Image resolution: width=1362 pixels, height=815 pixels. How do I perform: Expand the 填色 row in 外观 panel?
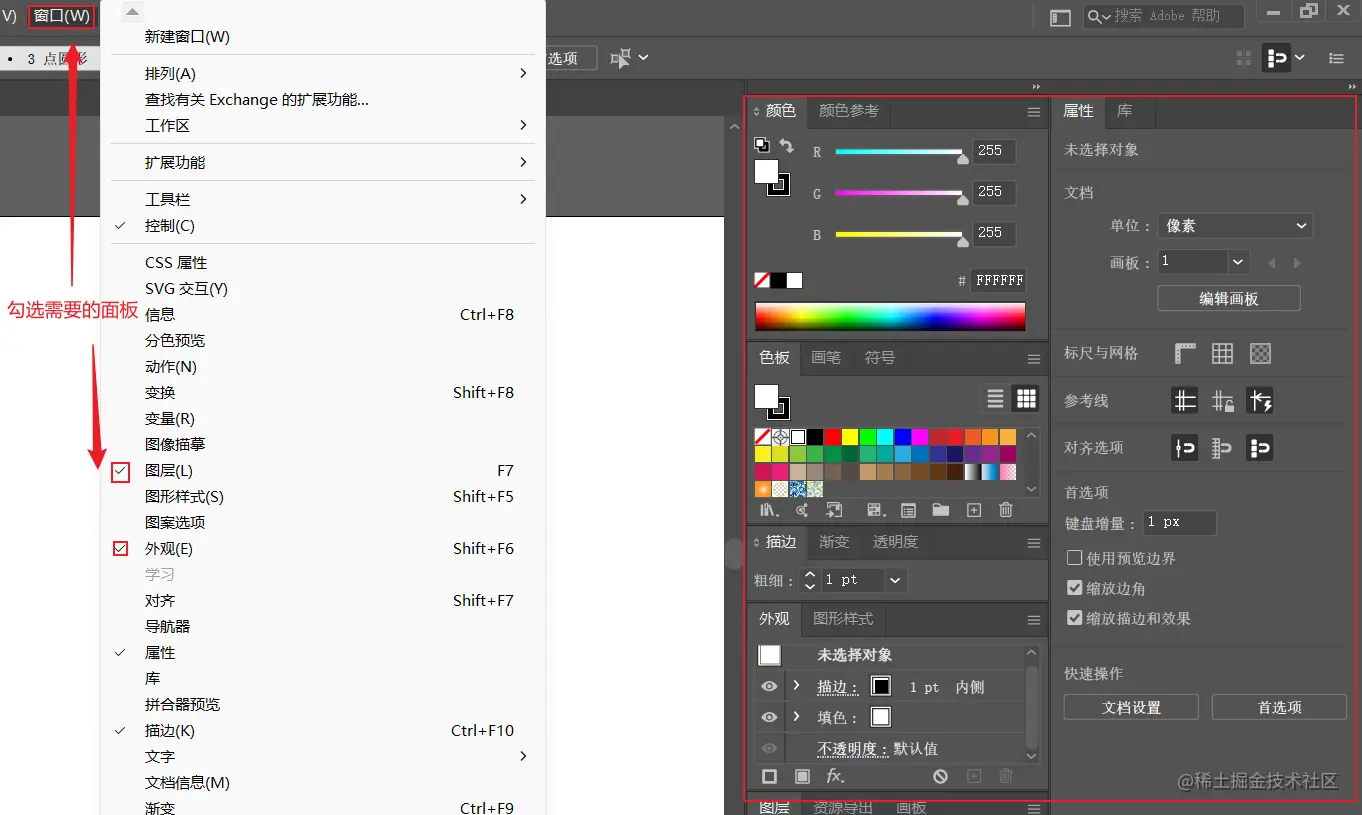pos(797,717)
